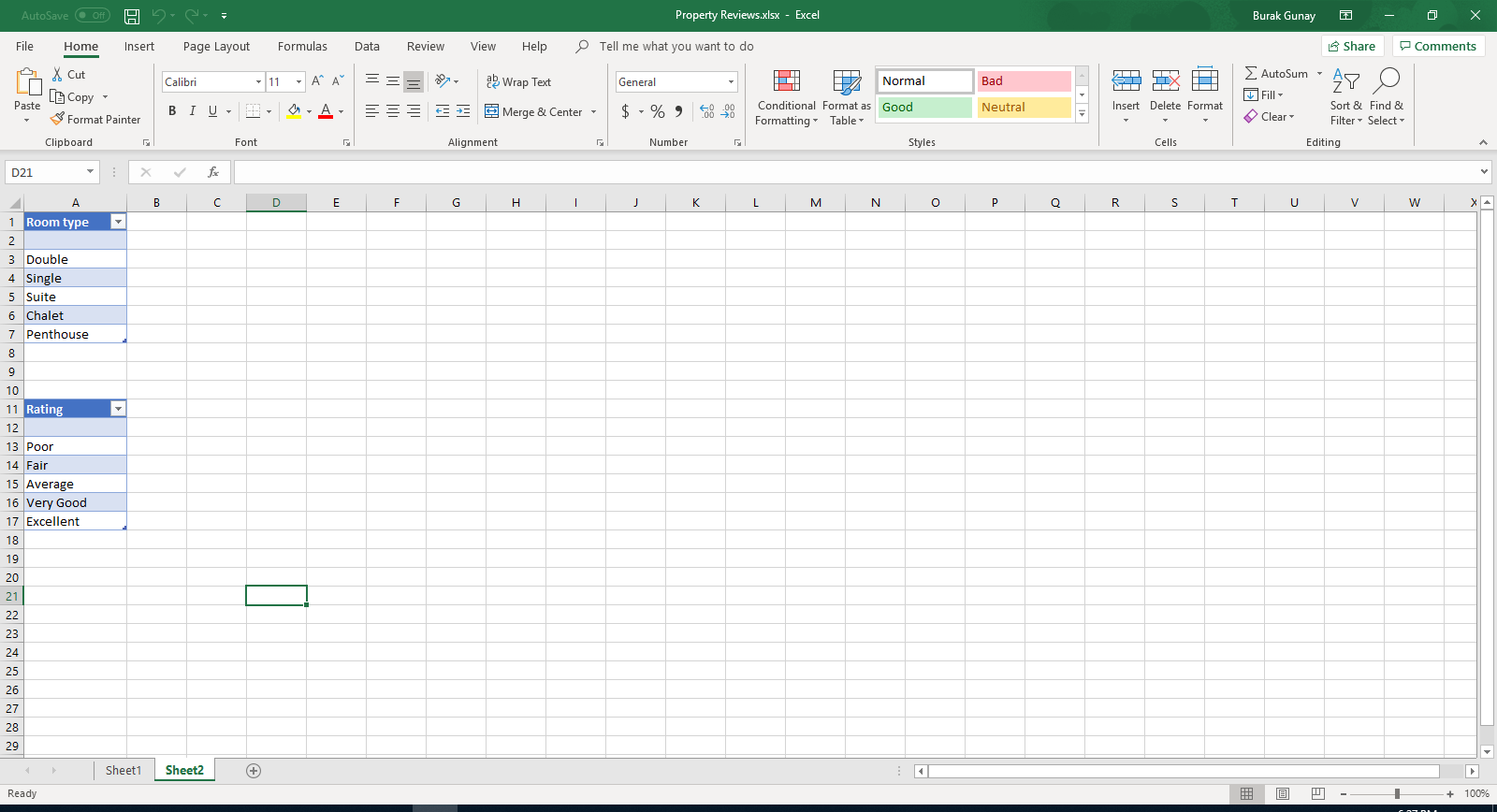This screenshot has height=812, width=1497.
Task: Toggle Italic formatting
Action: (193, 111)
